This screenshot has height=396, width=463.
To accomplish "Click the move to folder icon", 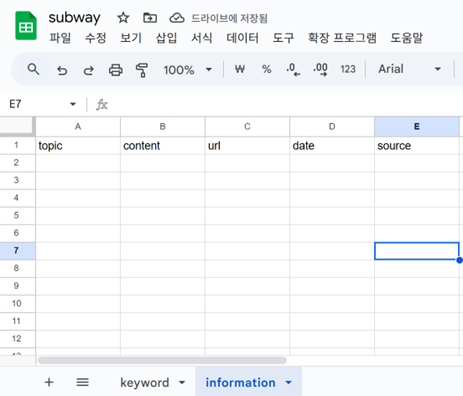I will coord(150,18).
